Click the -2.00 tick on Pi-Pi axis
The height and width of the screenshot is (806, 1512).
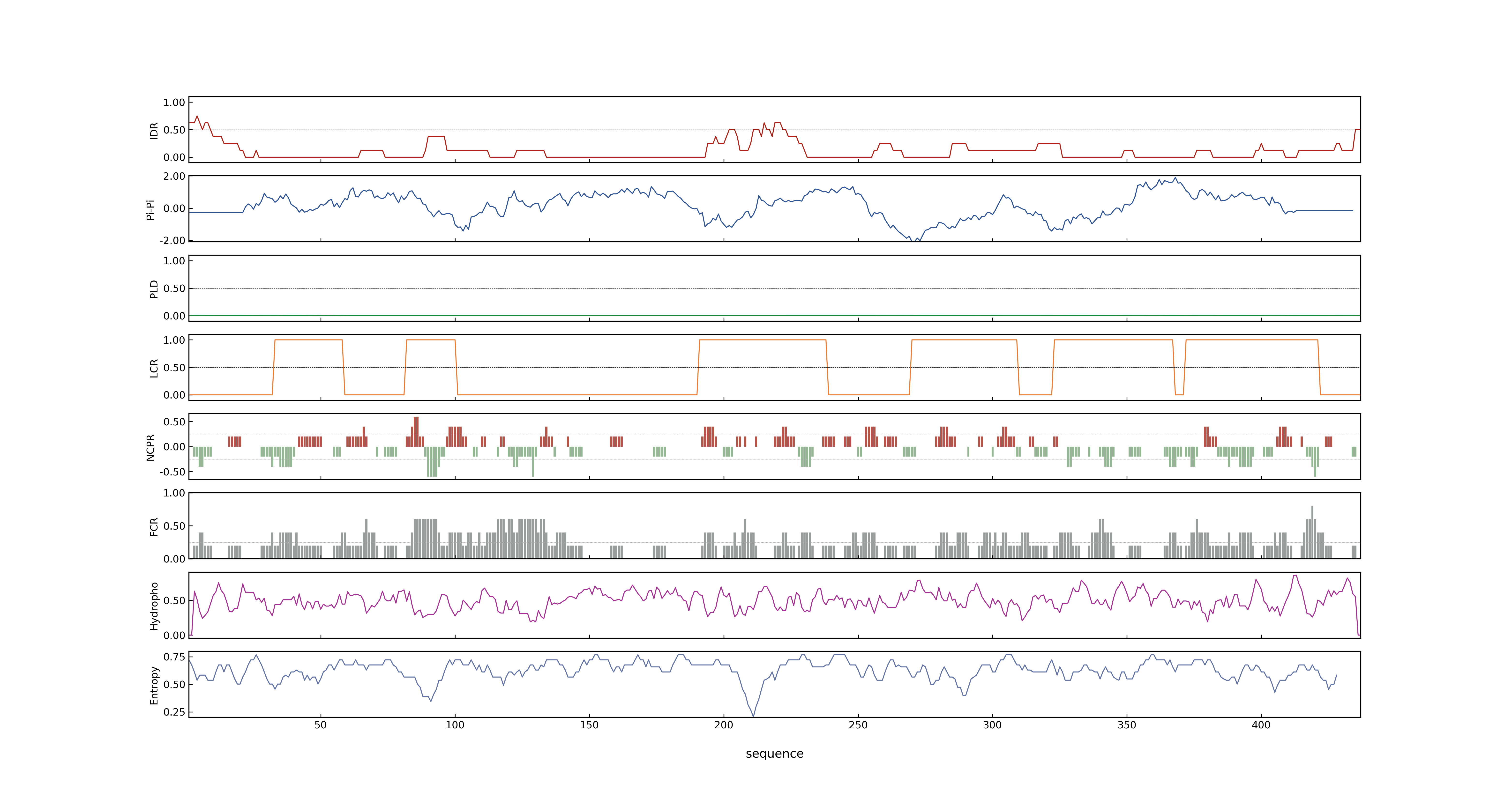coord(172,241)
